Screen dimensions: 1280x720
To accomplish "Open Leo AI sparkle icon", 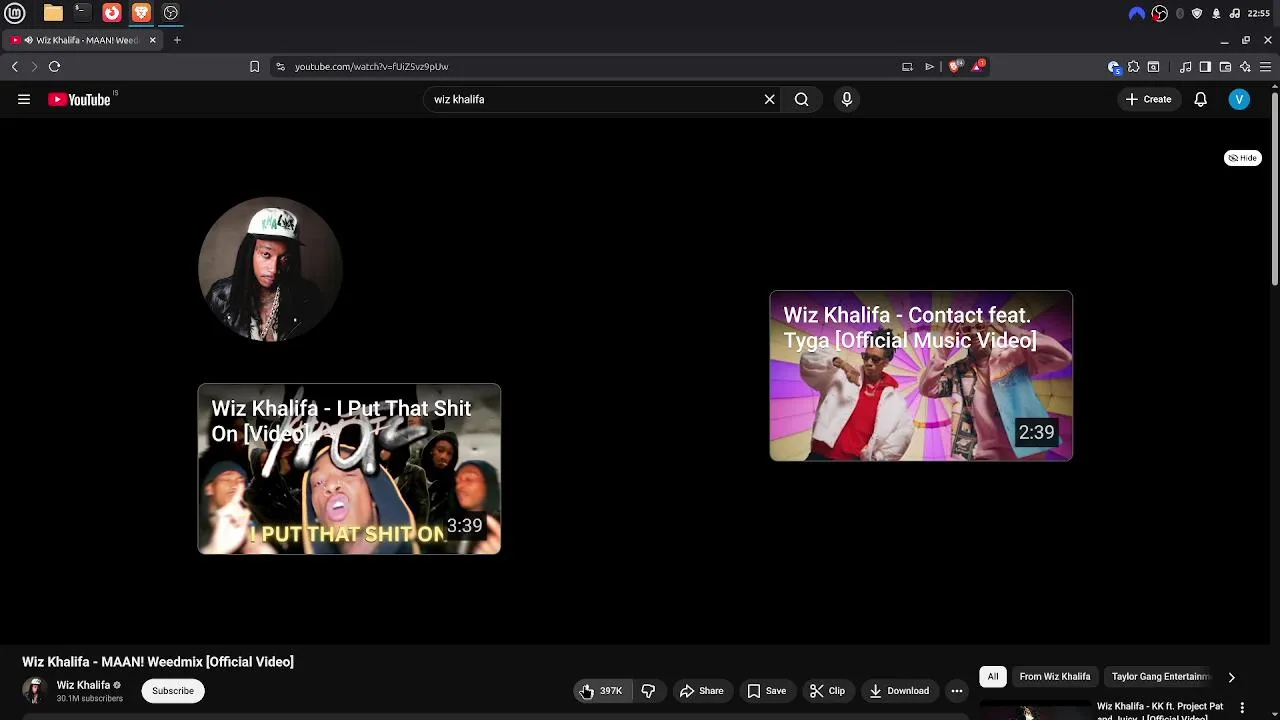I will (1245, 67).
